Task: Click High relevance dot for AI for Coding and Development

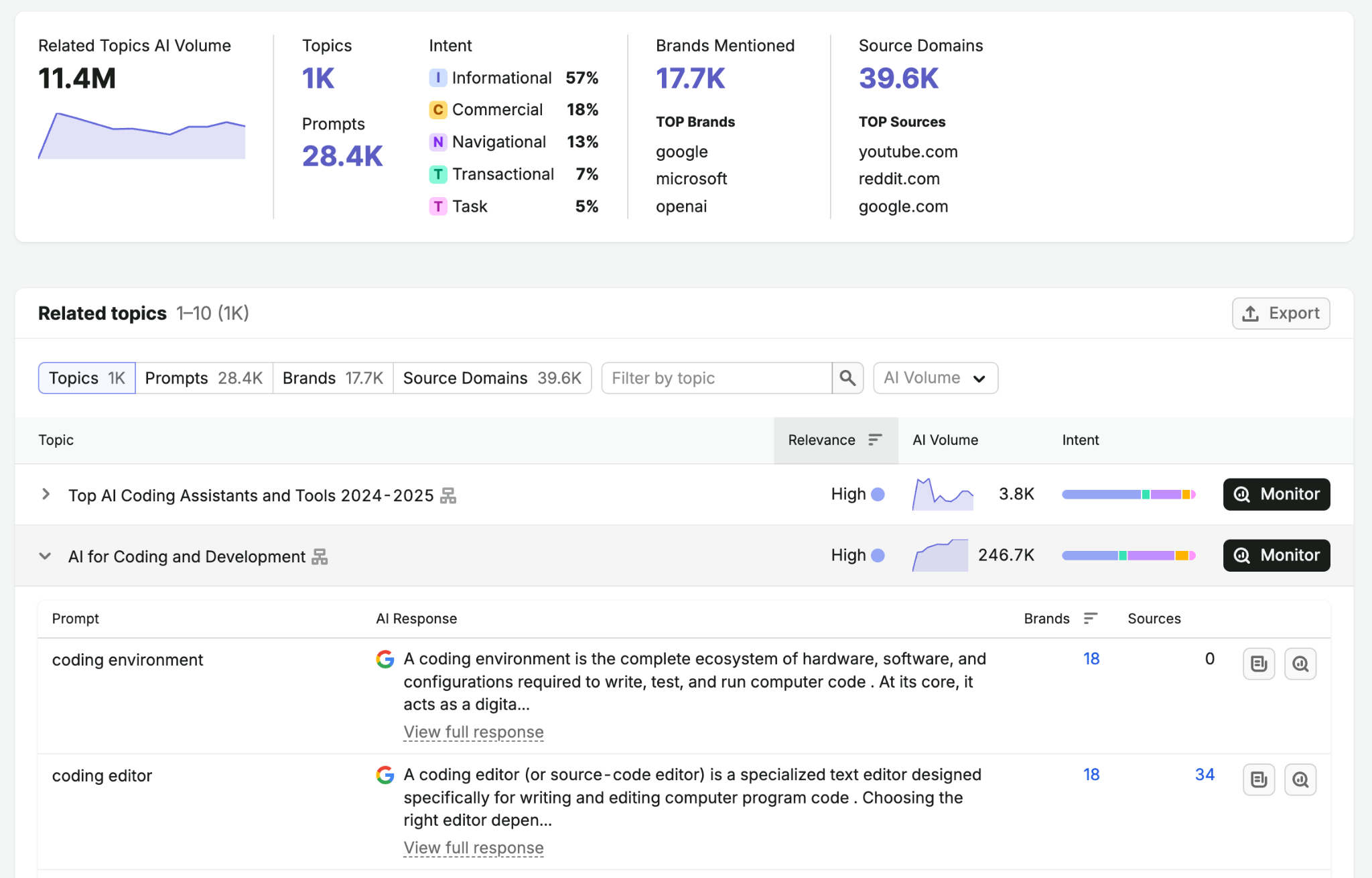Action: (878, 556)
